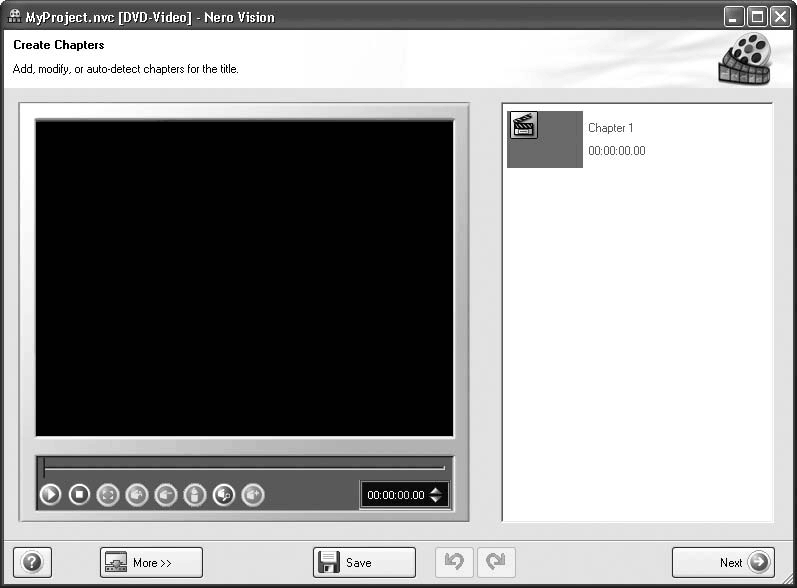
Task: Toggle full screen preview icon
Action: [x=108, y=494]
